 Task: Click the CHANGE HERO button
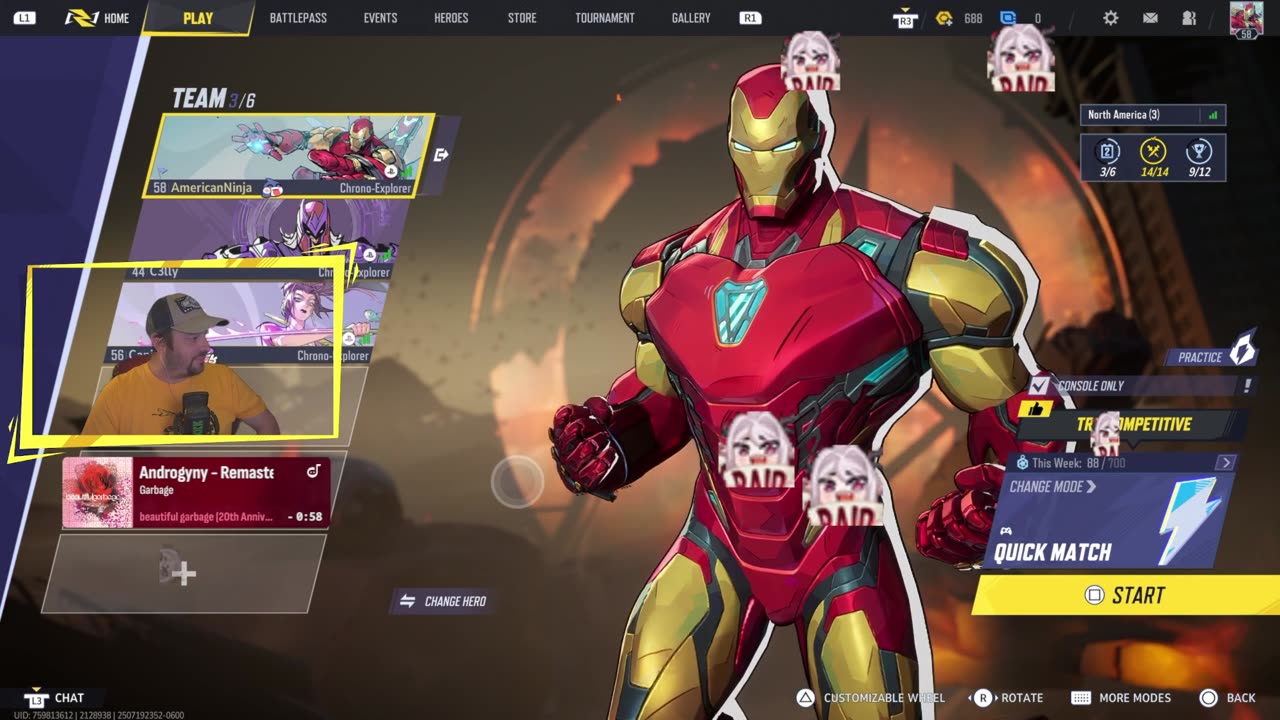[443, 601]
